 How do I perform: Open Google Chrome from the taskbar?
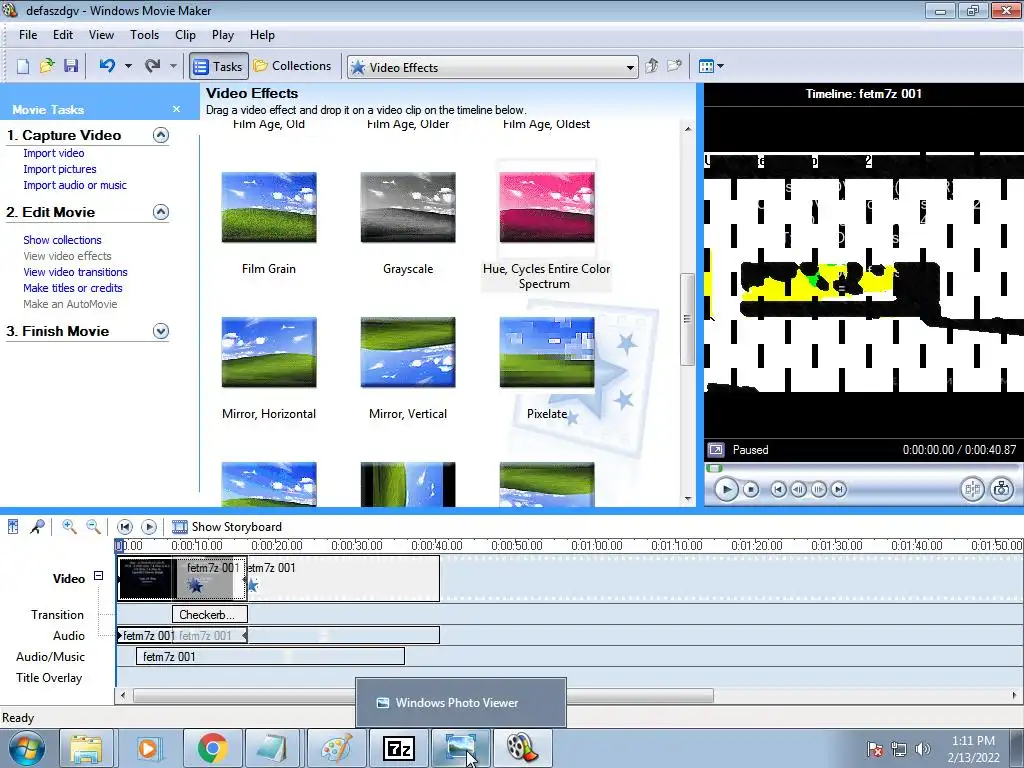click(212, 748)
